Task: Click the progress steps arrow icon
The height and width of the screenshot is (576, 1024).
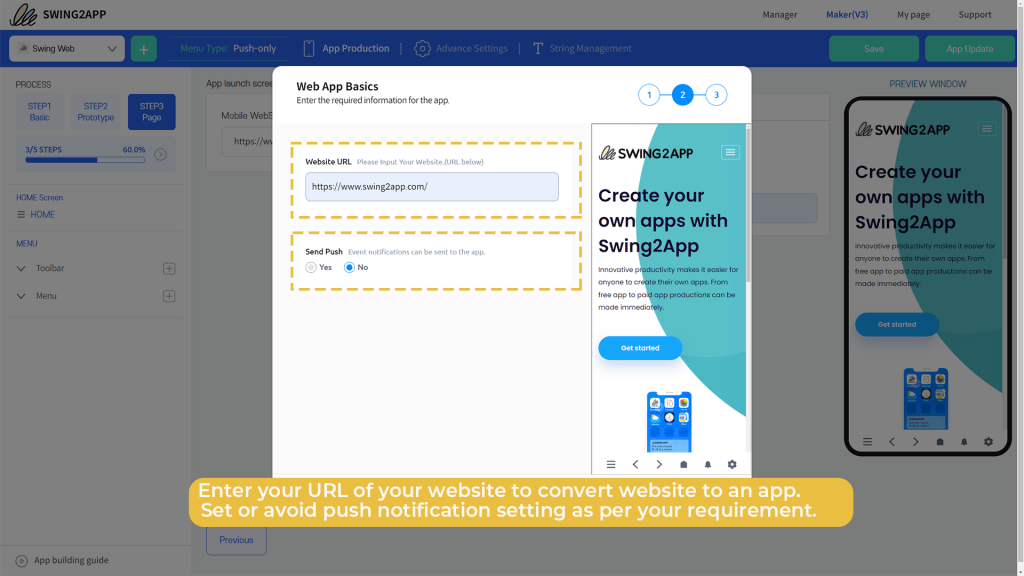Action: click(x=161, y=155)
